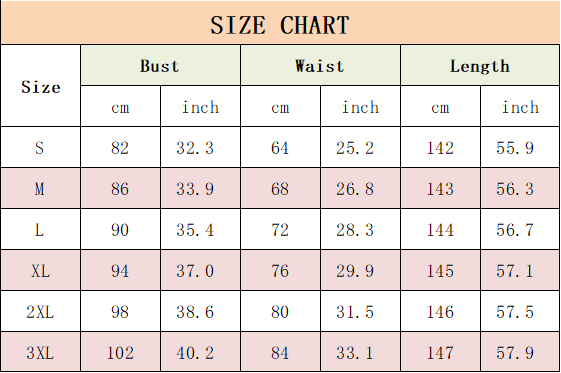561x373 pixels.
Task: Click the 35.4 bust inch cell
Action: click(x=200, y=229)
